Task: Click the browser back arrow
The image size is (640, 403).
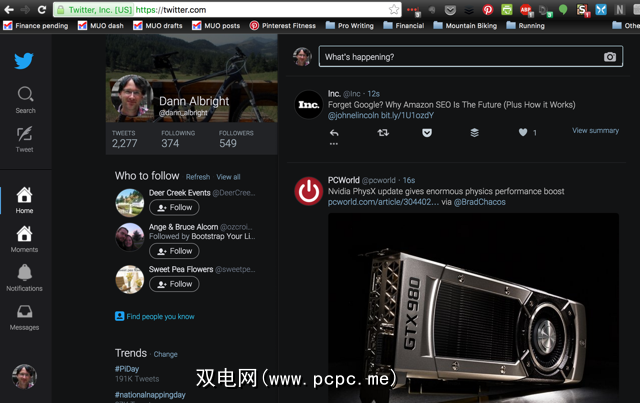Action: 9,9
